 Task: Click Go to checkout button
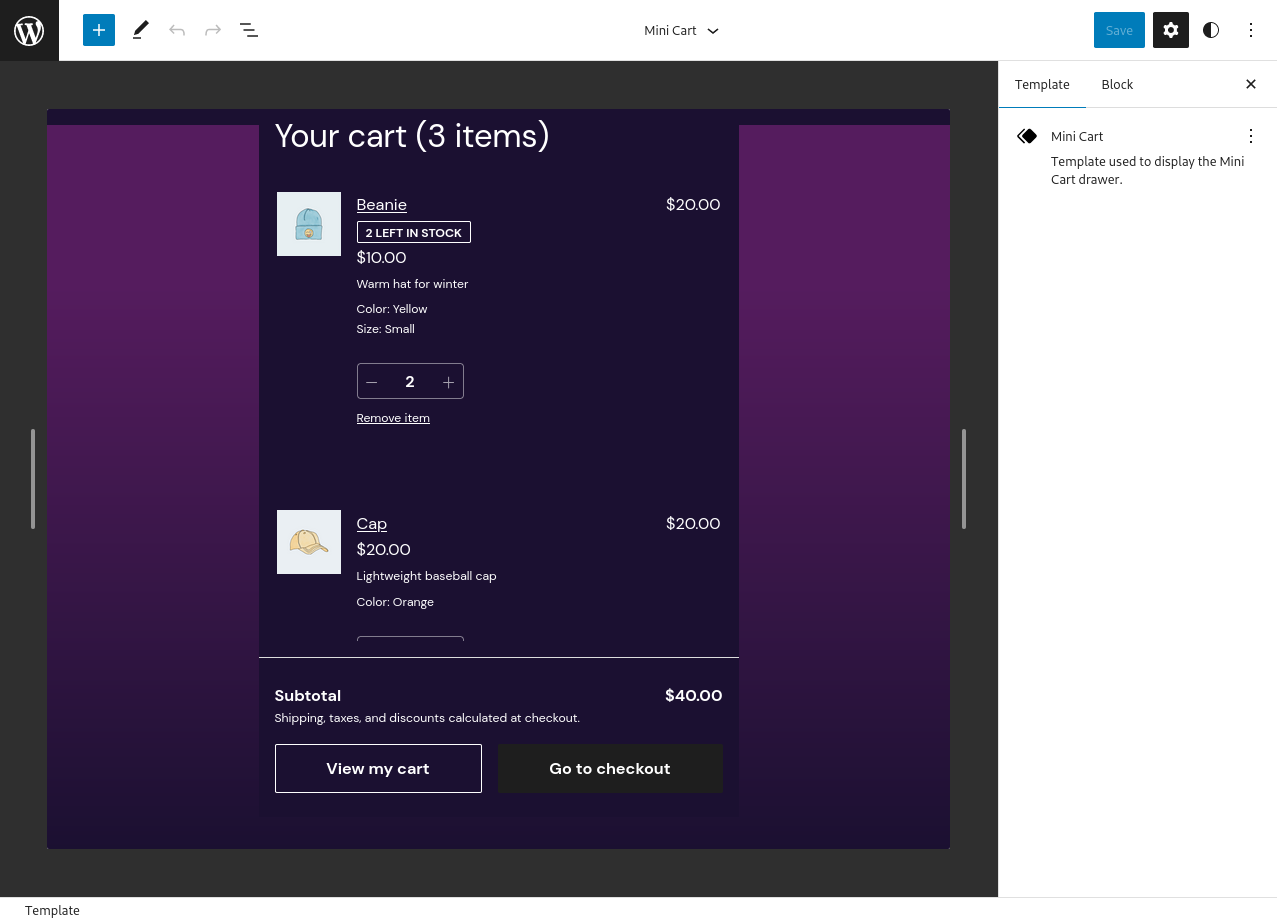(x=610, y=768)
